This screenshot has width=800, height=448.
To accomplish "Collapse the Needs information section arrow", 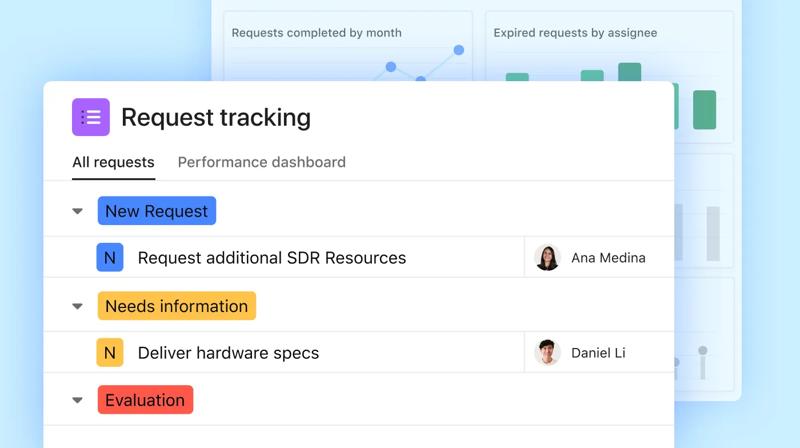I will [77, 306].
